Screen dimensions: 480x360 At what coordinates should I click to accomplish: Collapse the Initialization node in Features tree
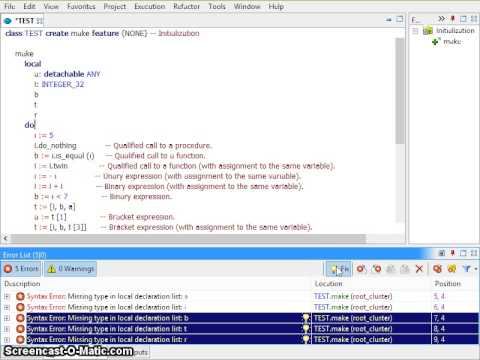[415, 31]
